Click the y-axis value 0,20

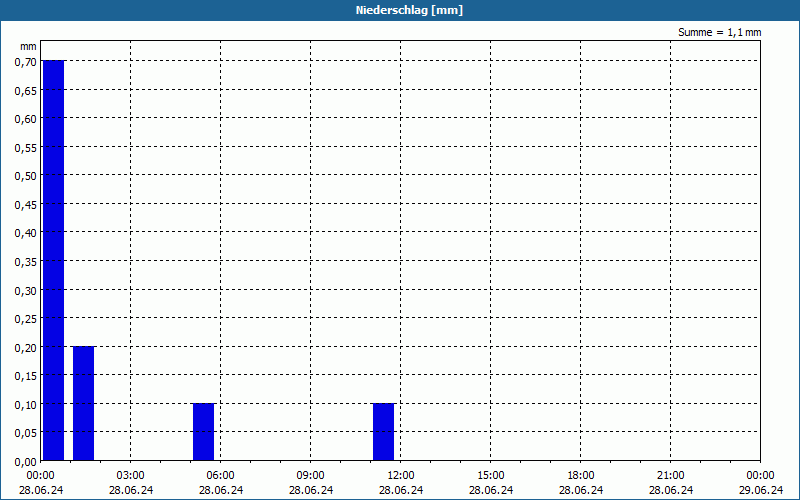coord(26,347)
